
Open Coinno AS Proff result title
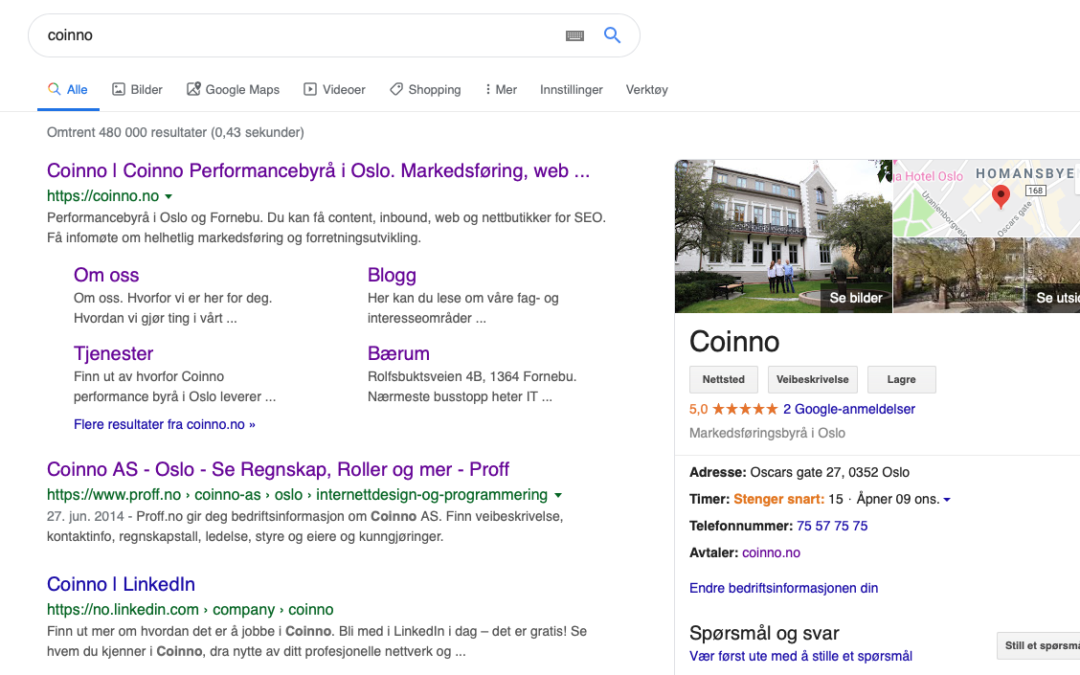point(278,470)
